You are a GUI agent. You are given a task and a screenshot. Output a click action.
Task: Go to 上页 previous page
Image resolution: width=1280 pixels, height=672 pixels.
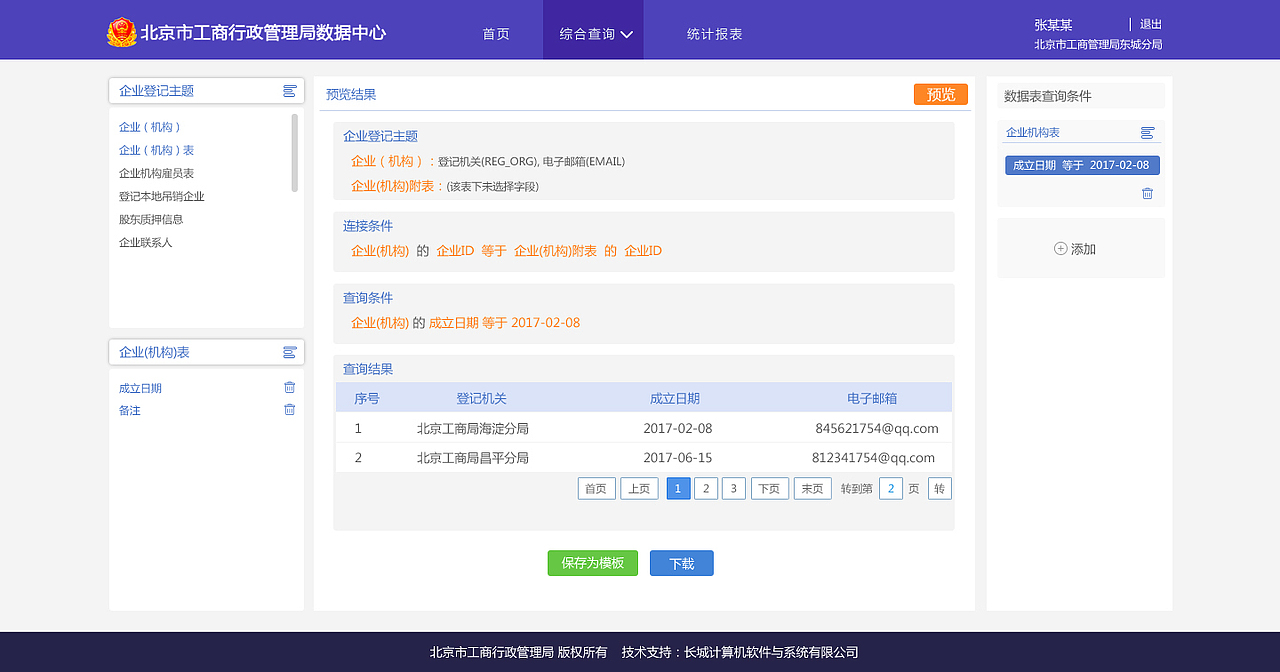tap(639, 488)
